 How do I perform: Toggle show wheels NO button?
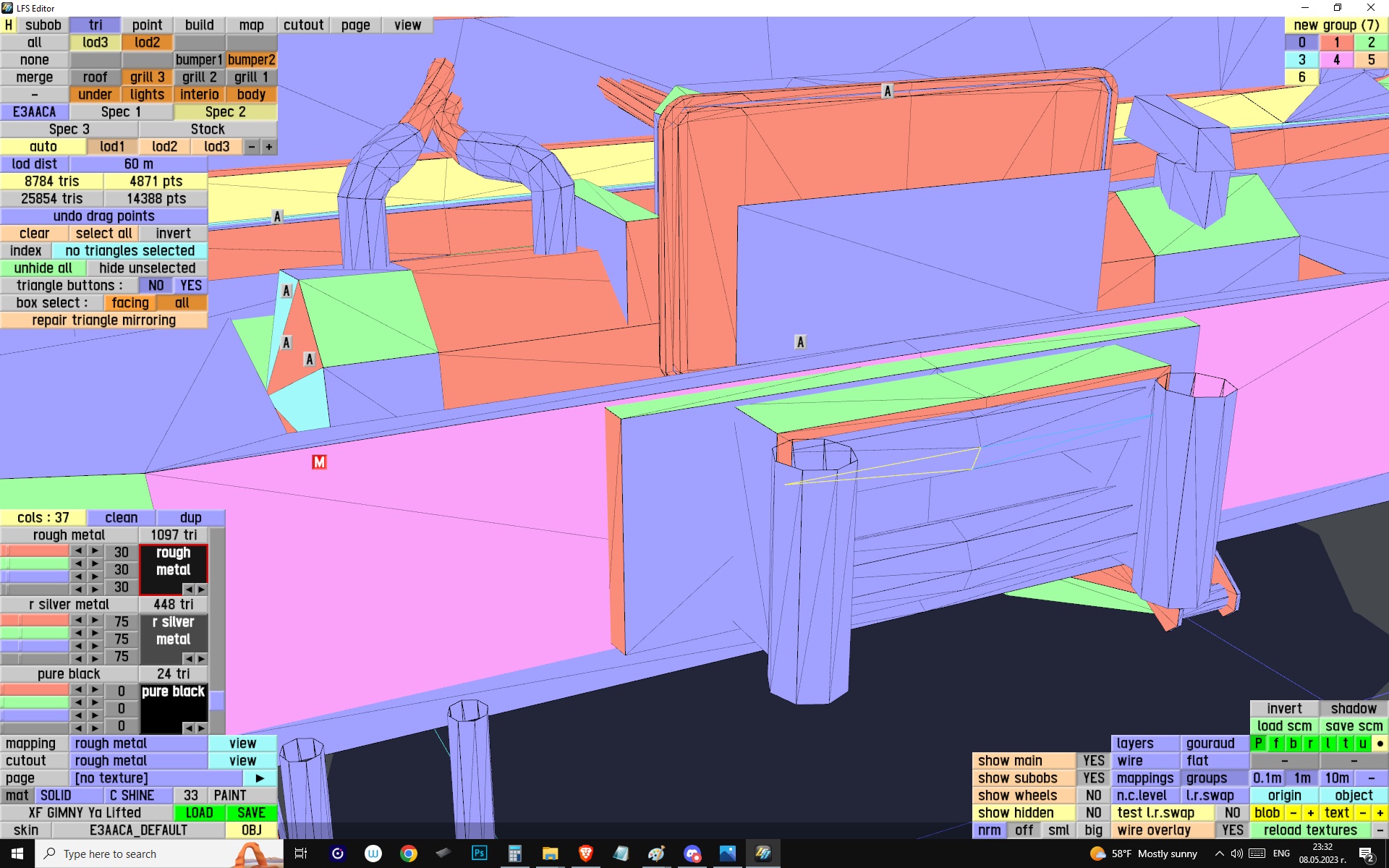click(1093, 796)
